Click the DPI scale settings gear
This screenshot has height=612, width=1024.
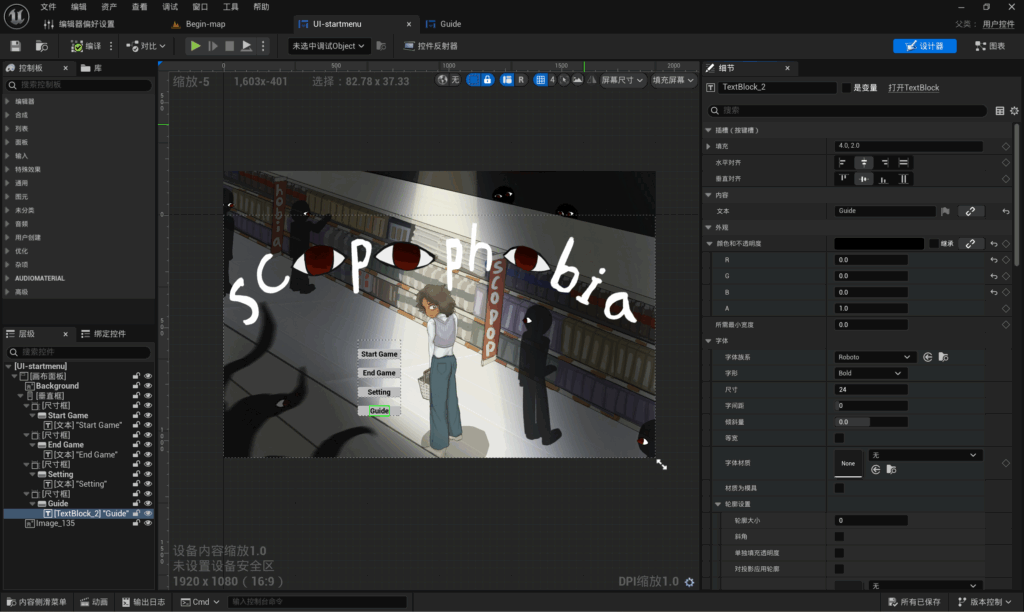(x=689, y=582)
